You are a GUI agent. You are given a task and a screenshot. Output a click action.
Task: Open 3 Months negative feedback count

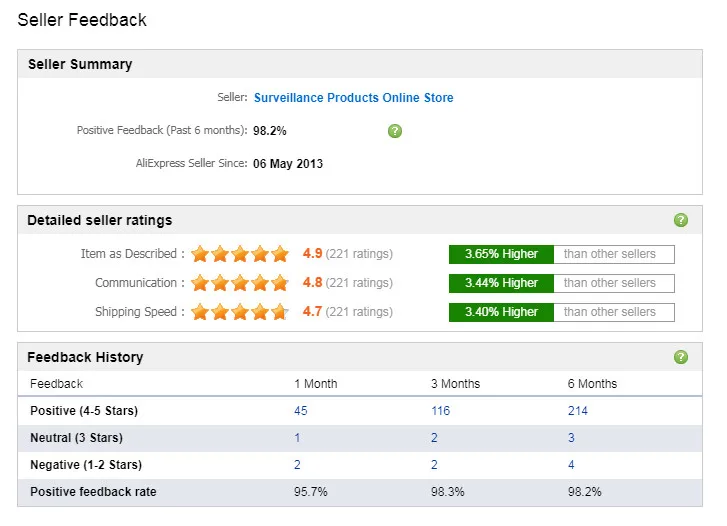click(x=434, y=465)
